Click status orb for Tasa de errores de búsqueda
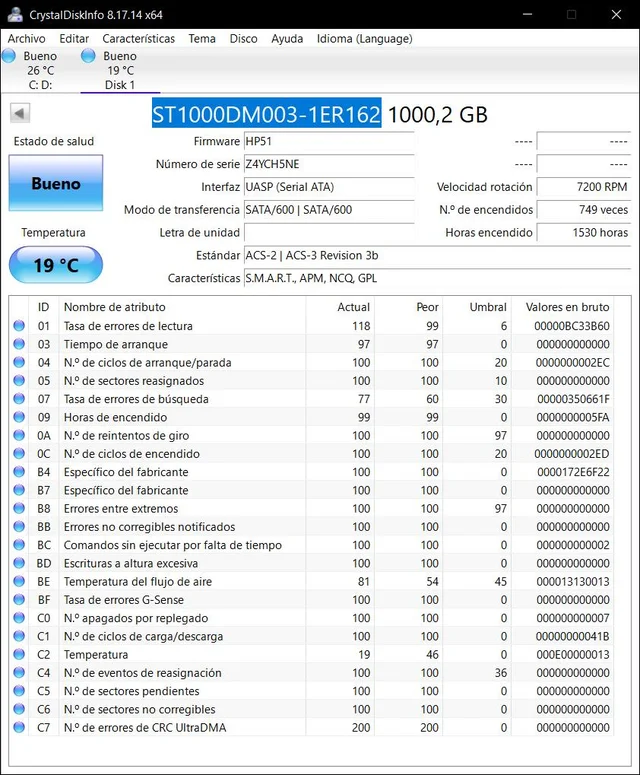The image size is (640, 775). coord(19,399)
